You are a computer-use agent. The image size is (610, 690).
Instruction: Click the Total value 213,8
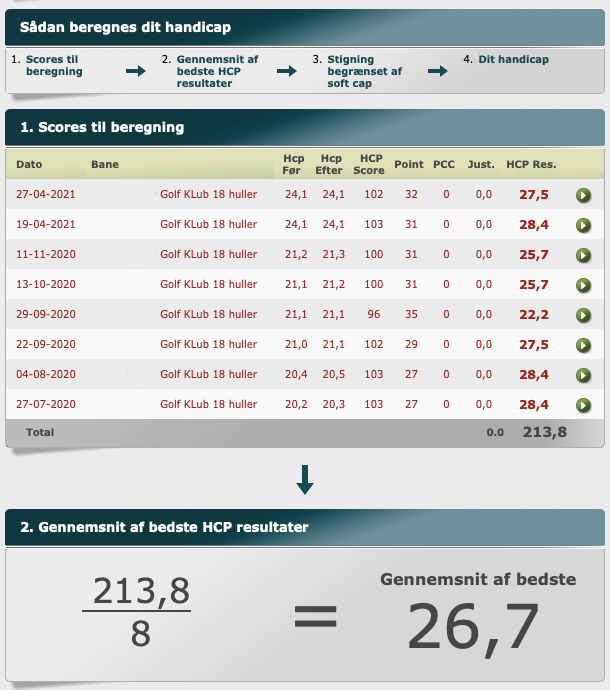[x=544, y=433]
